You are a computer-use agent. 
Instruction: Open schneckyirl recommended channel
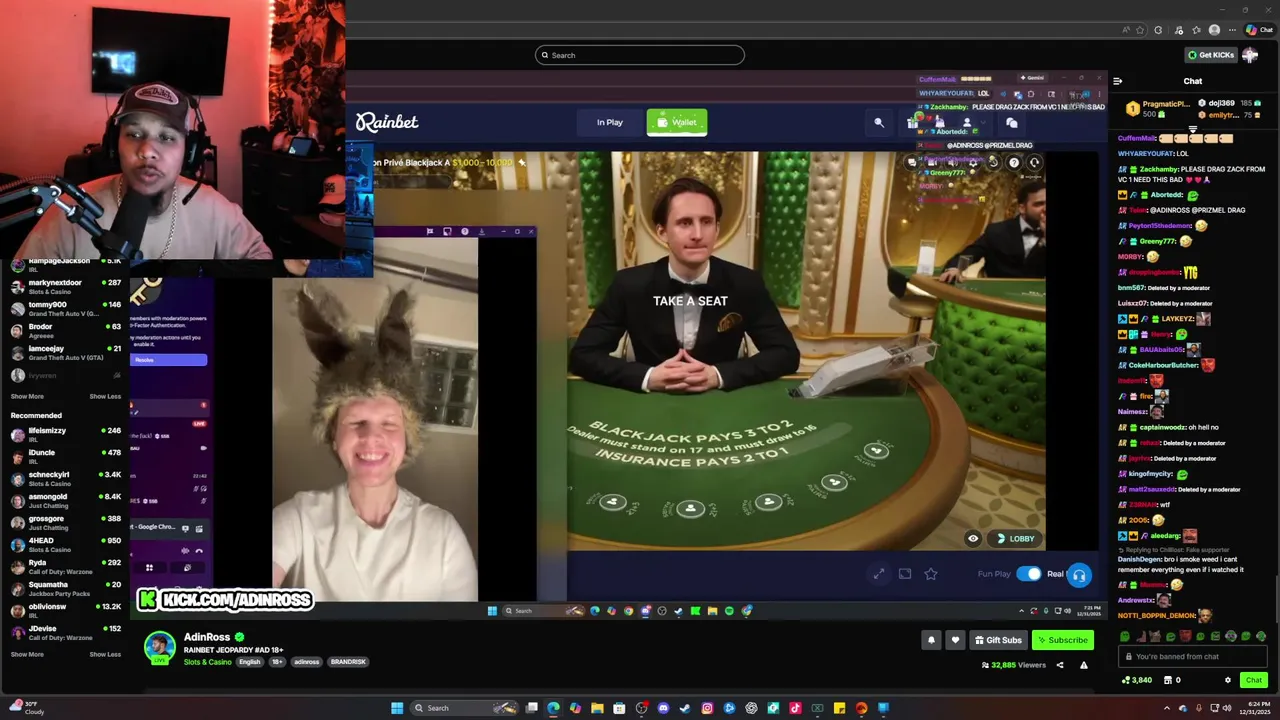66,479
